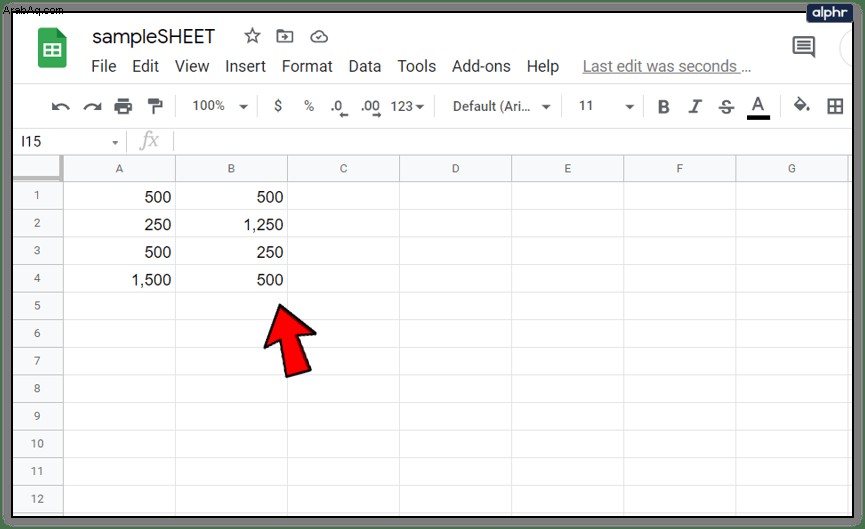865x529 pixels.
Task: Open the move to folder icon
Action: tap(285, 36)
